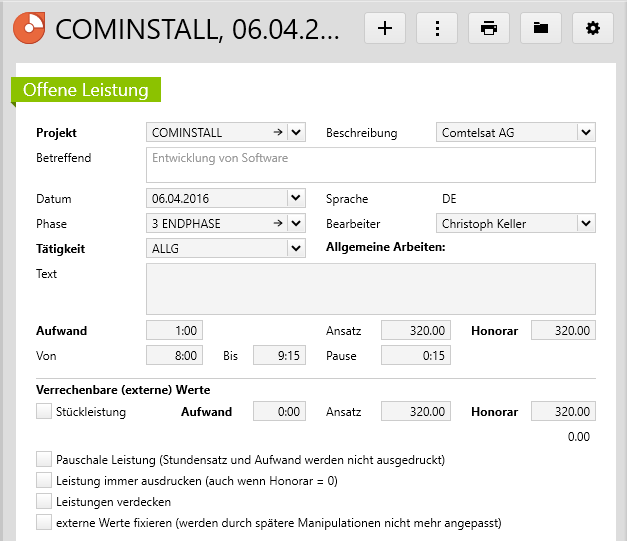Open the Bearbeiter Christoph Keller dropdown

click(x=586, y=223)
